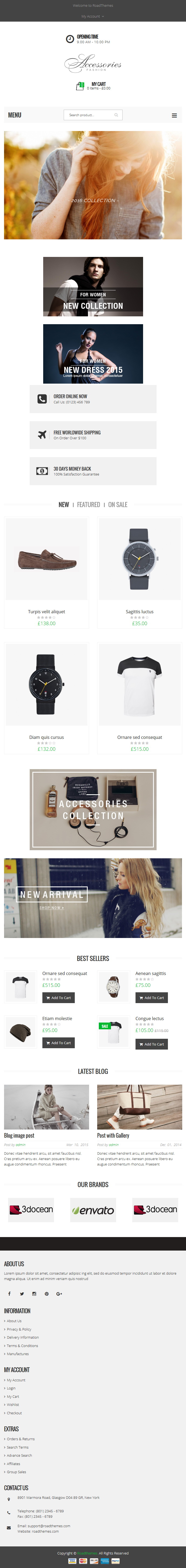Expand the My Account dropdown

coord(93,16)
